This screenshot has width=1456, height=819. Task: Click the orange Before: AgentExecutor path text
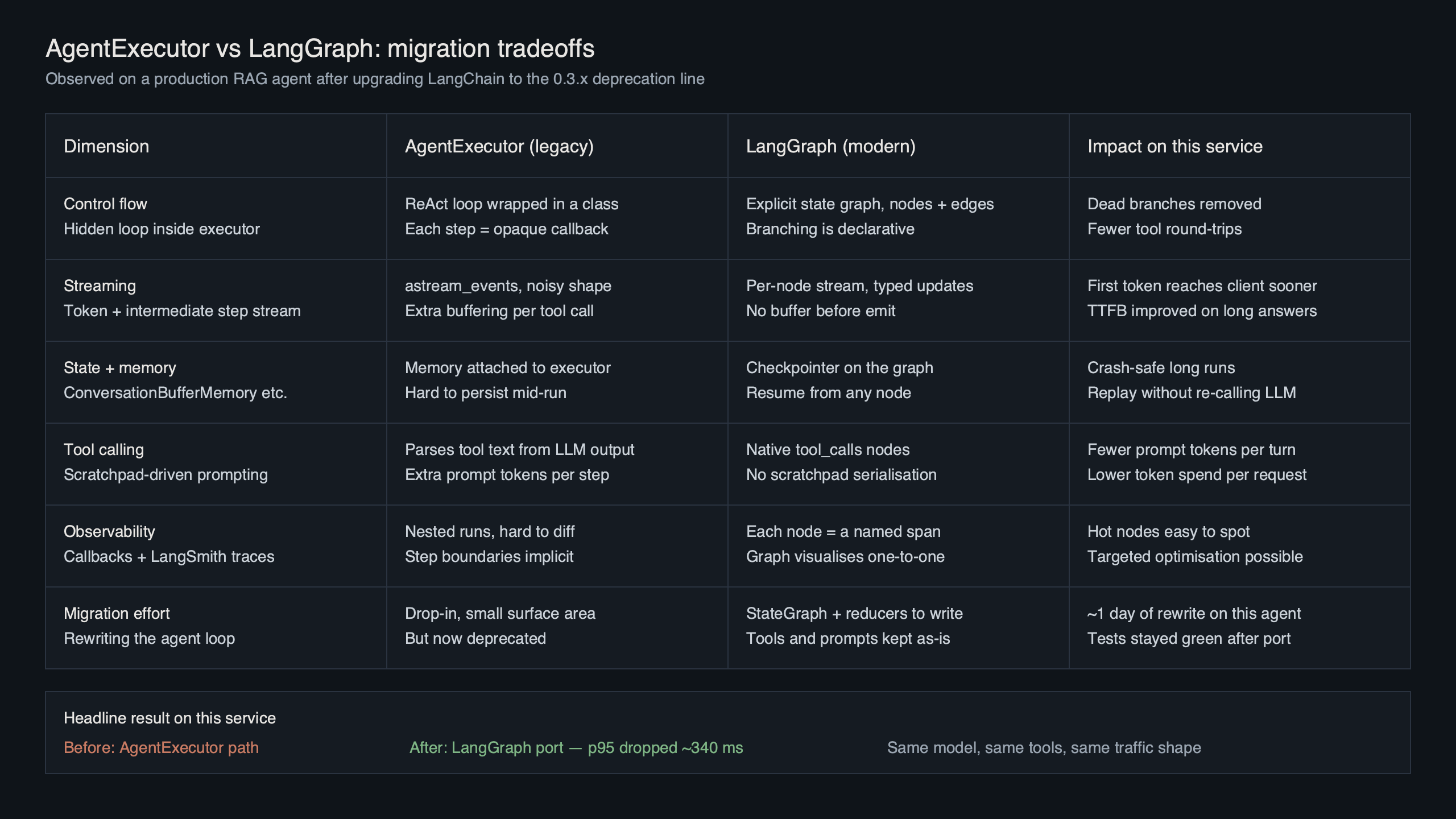pos(161,748)
